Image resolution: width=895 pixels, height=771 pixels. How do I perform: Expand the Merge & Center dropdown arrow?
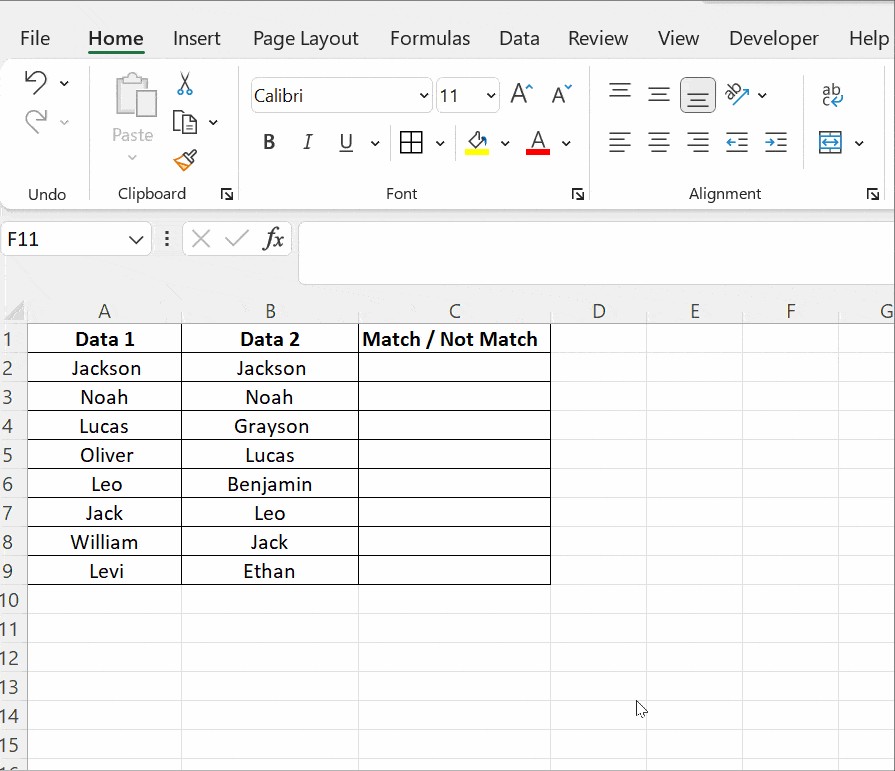[859, 143]
